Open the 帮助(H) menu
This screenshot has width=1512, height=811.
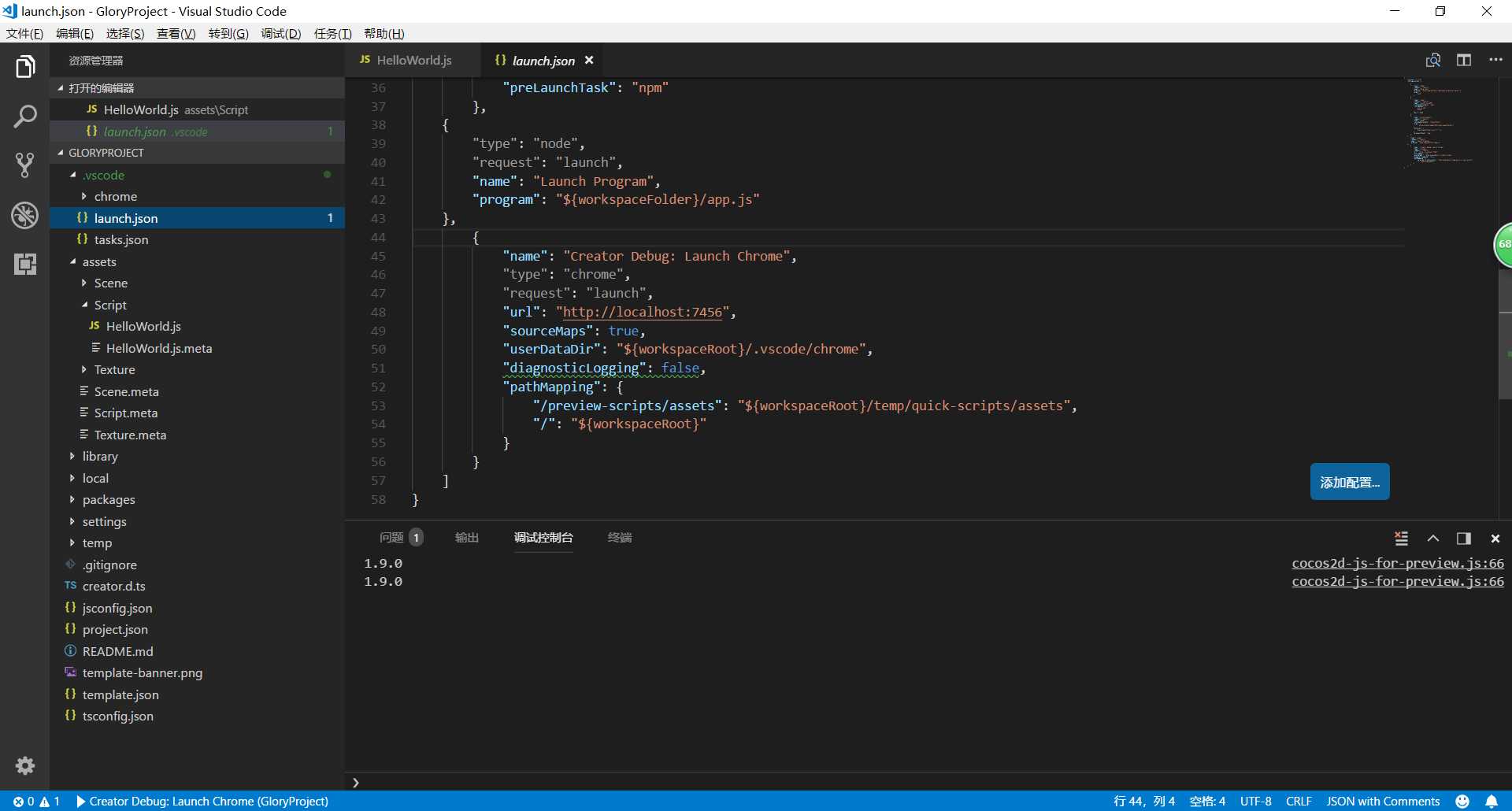(x=384, y=33)
